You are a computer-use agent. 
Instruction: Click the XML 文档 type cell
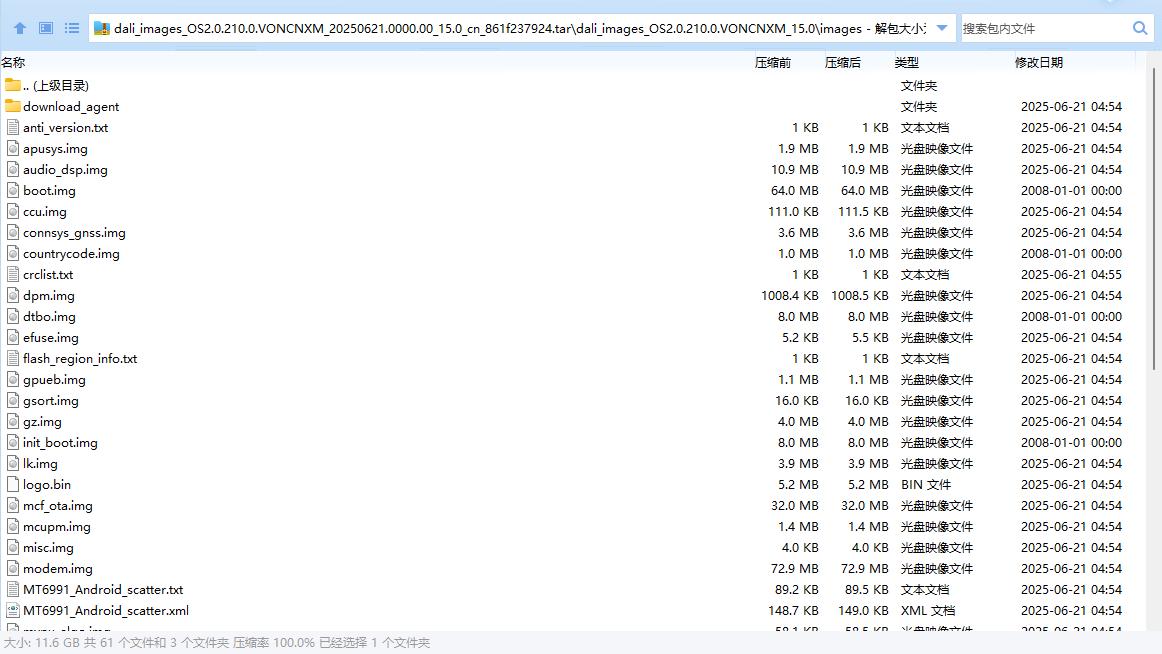(x=928, y=610)
